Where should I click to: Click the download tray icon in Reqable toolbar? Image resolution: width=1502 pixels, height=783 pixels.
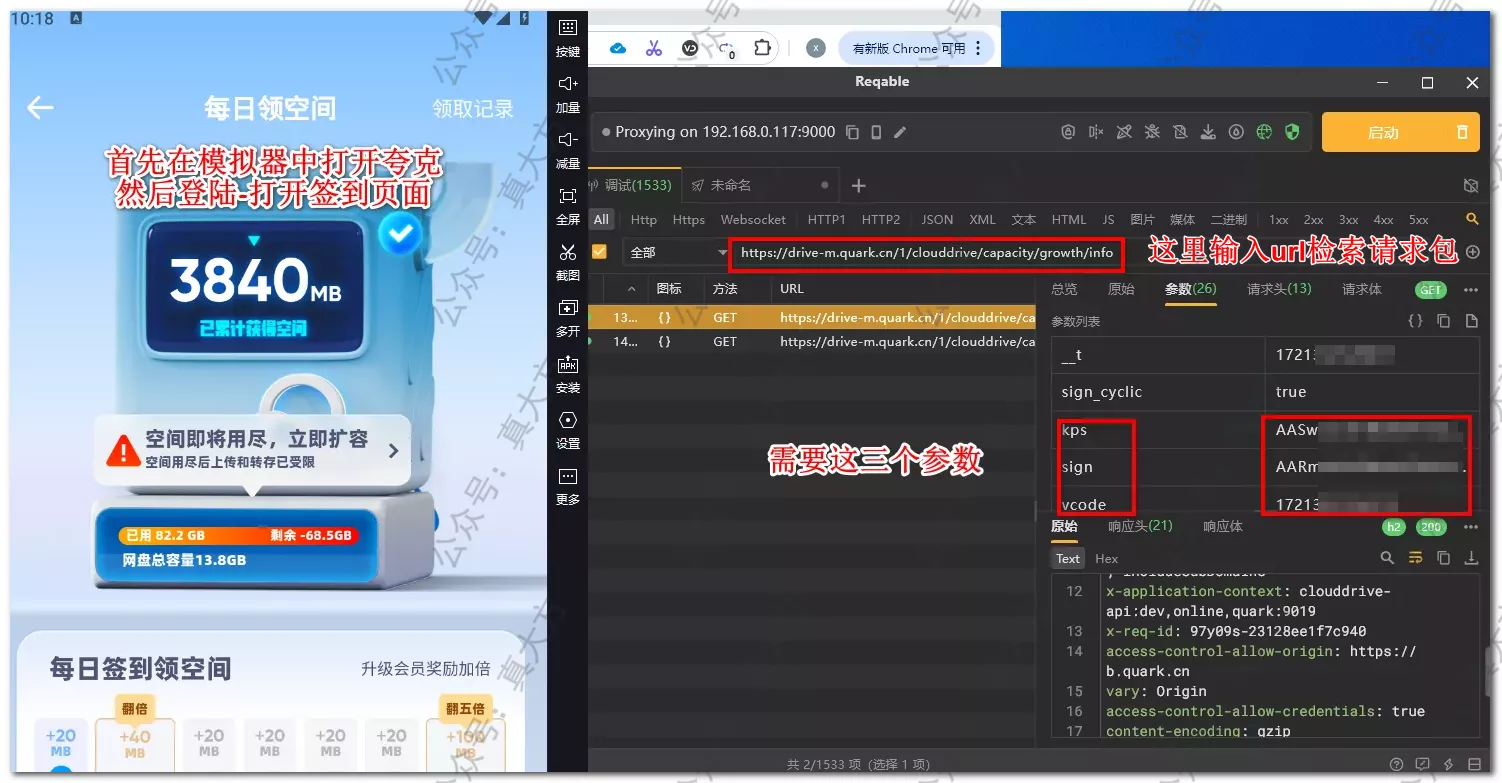pyautogui.click(x=1208, y=132)
